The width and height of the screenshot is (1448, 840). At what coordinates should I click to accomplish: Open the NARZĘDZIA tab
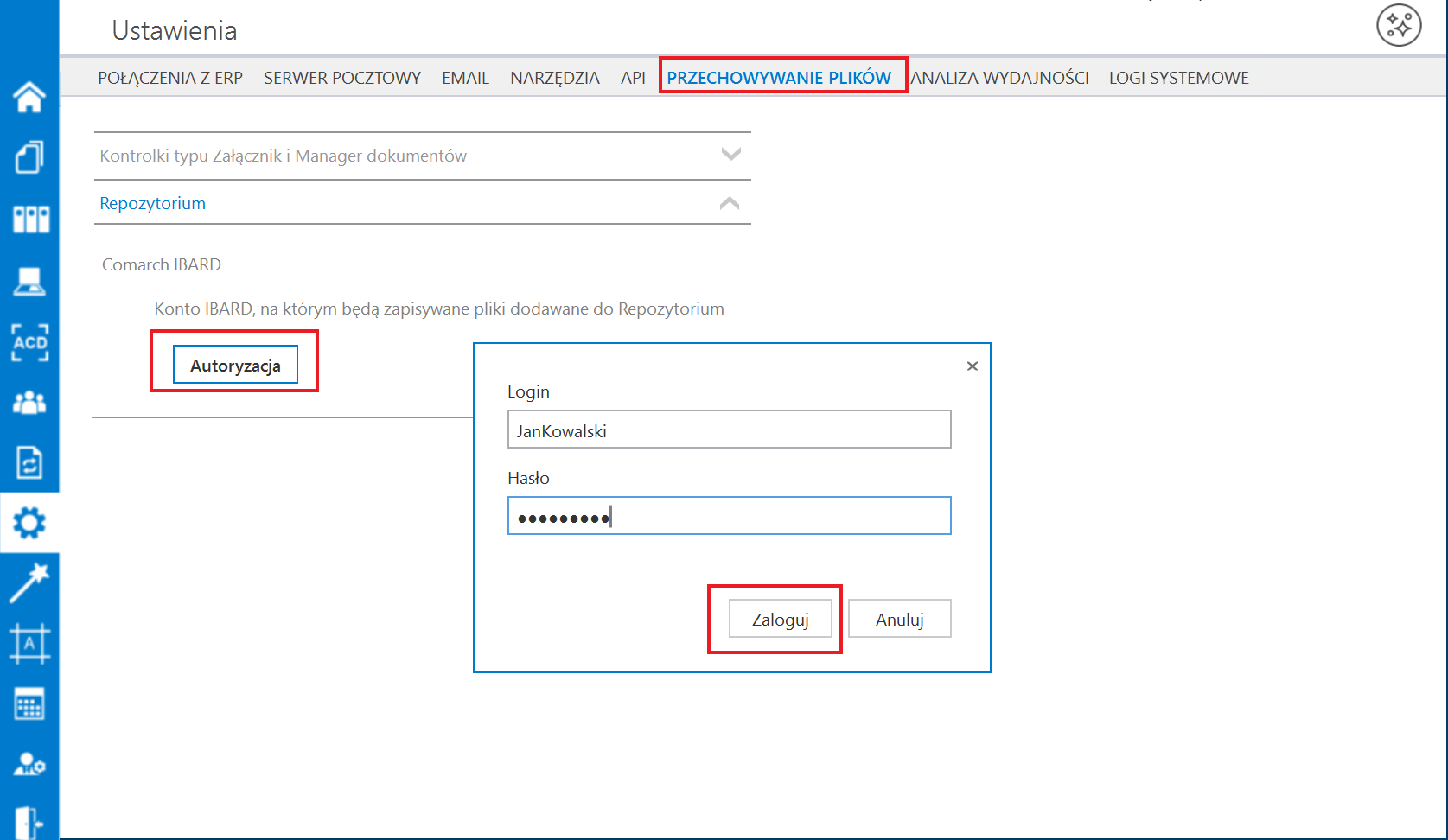click(555, 78)
